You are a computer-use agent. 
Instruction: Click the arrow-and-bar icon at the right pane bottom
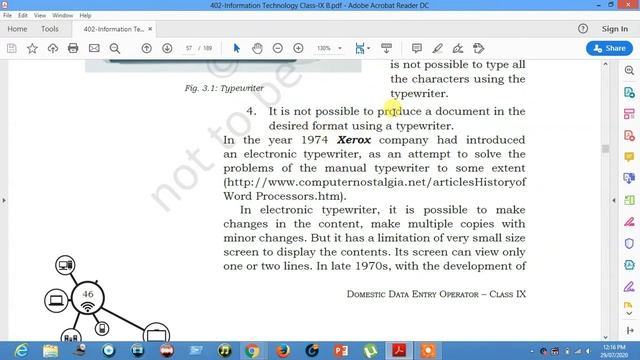click(x=629, y=330)
